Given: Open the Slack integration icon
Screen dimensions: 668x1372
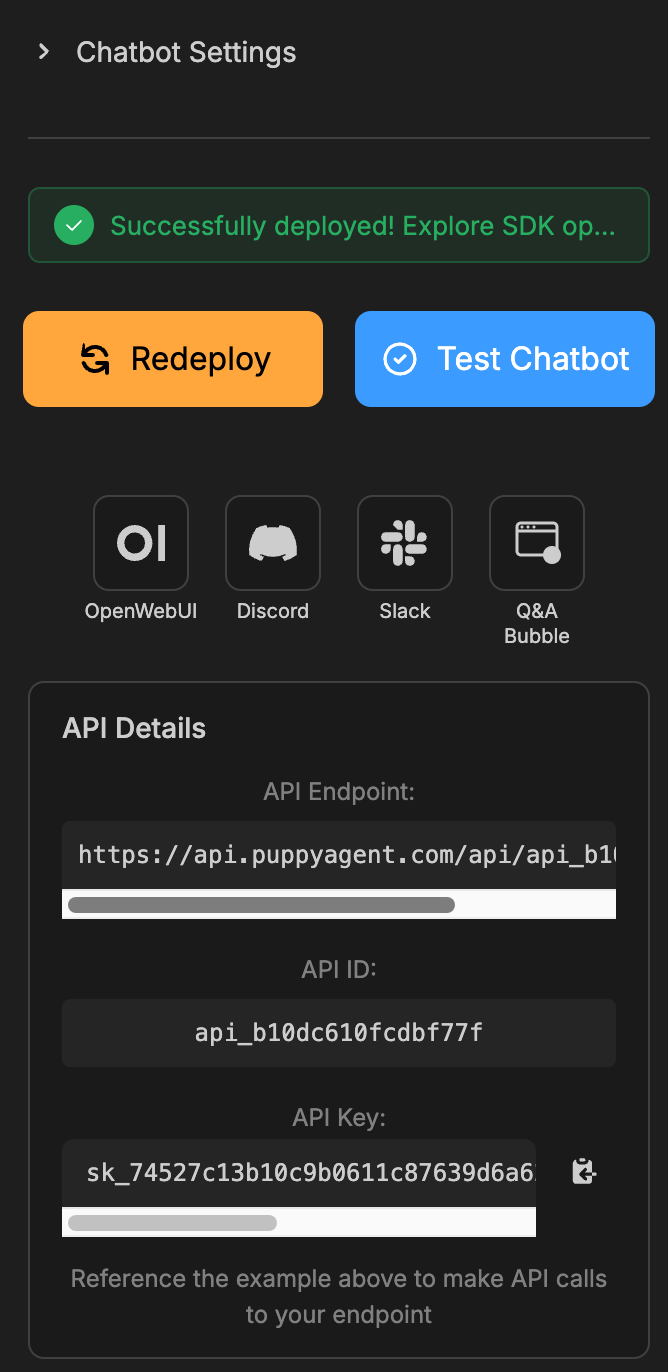Looking at the screenshot, I should pos(405,543).
